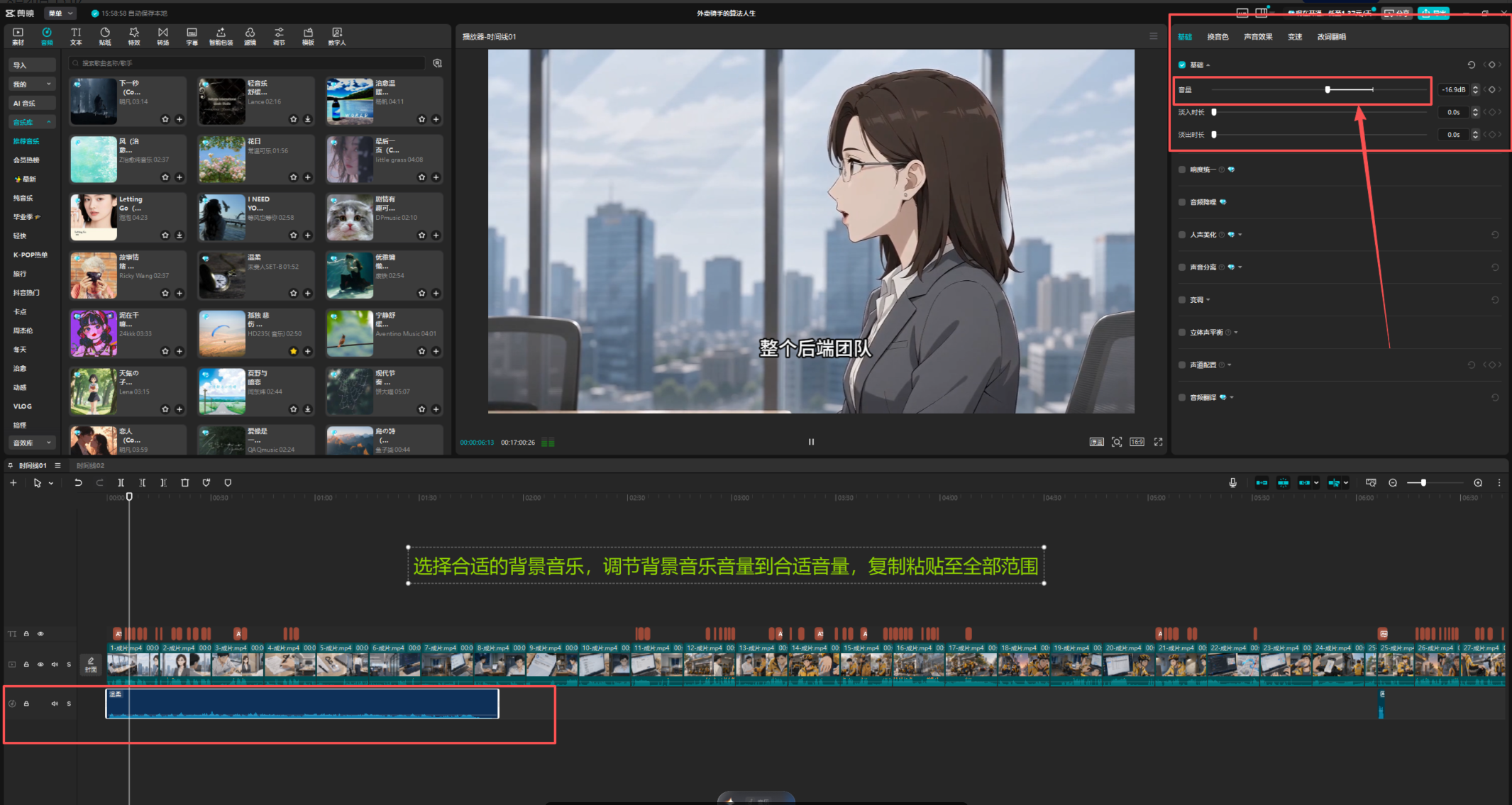Open the 转场 transitions panel

[163, 36]
